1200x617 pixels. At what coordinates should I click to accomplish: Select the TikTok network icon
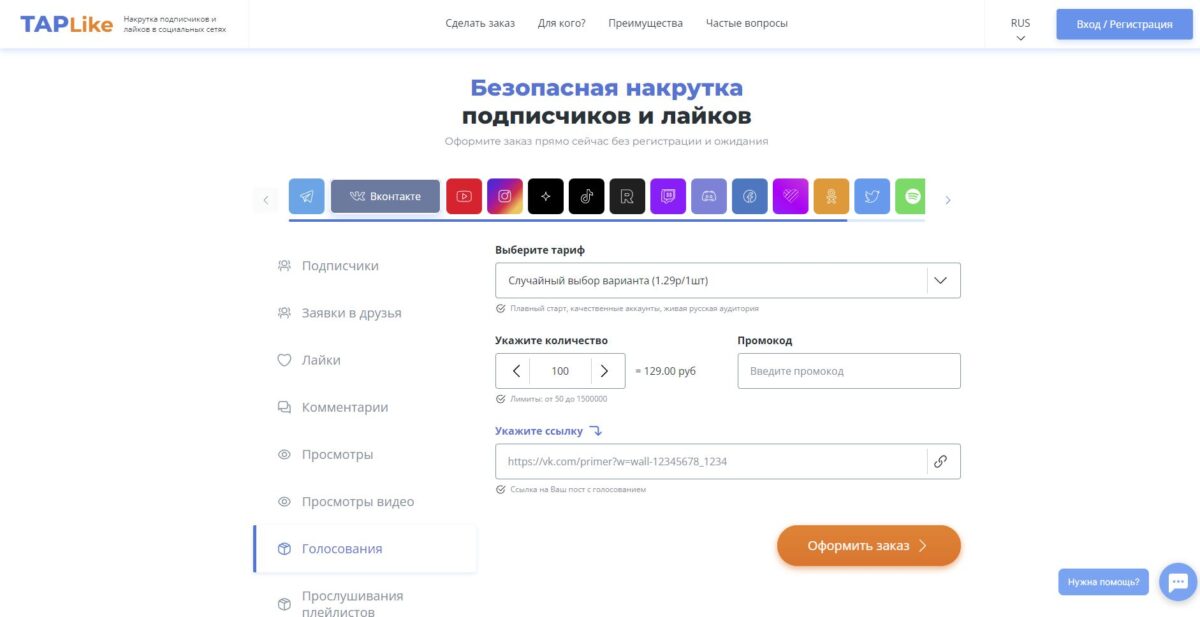click(x=587, y=196)
